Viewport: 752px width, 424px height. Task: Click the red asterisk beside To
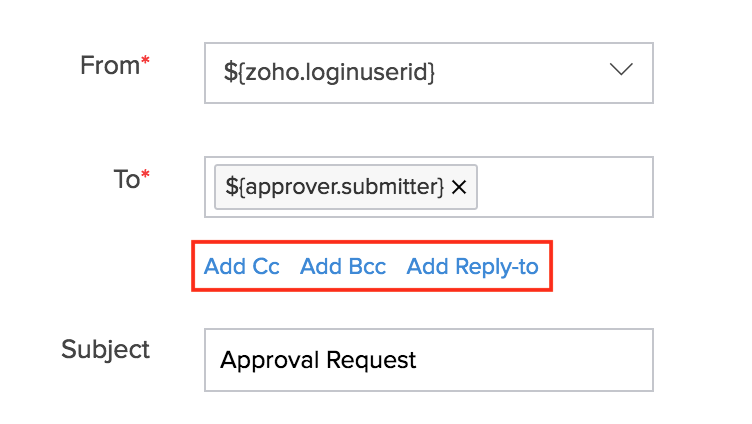[x=145, y=175]
